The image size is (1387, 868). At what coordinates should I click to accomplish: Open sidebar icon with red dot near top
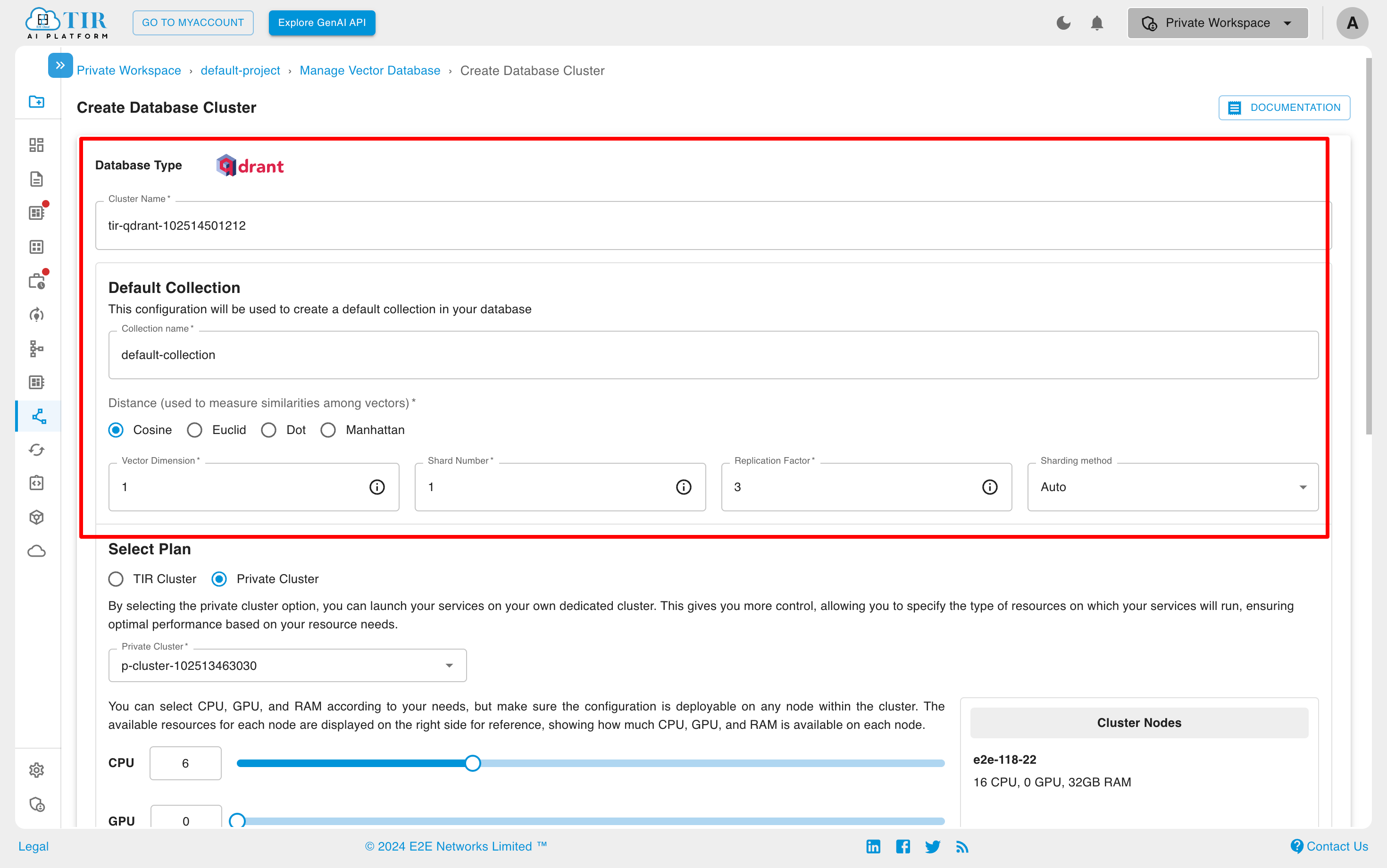(x=37, y=212)
